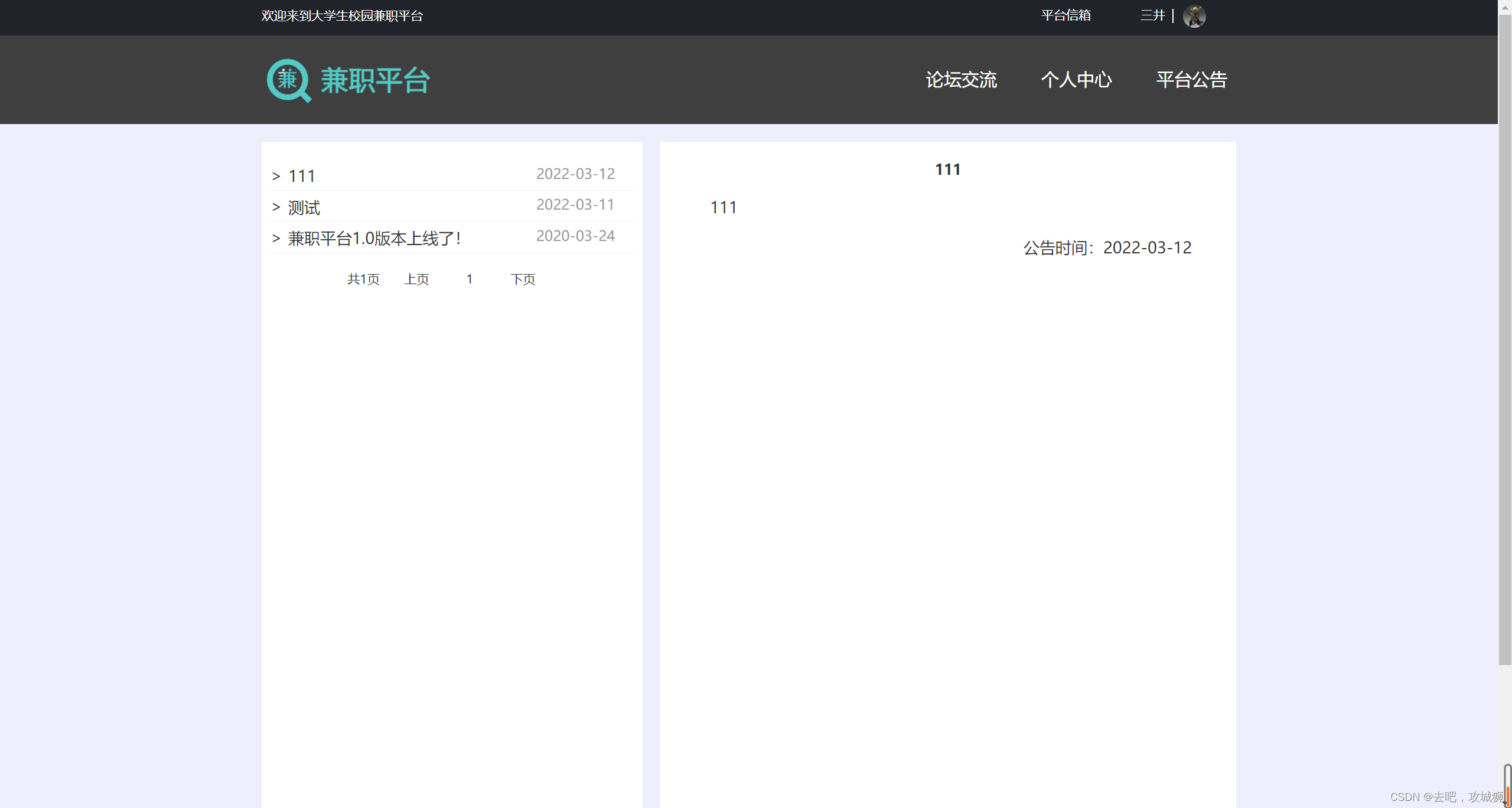Open 平台公告 navigation item
Screen dimensions: 1512x808
pyautogui.click(x=1191, y=80)
